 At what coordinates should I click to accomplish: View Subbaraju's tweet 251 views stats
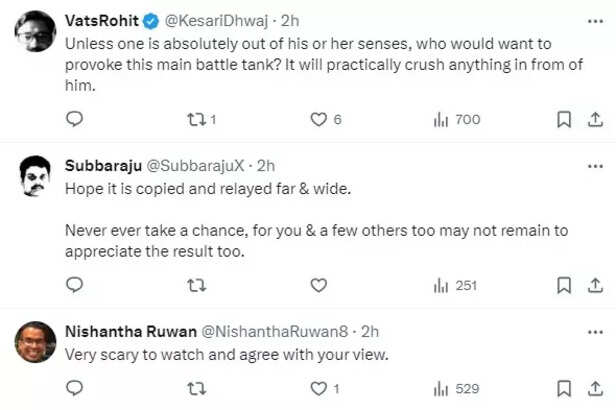click(x=441, y=285)
